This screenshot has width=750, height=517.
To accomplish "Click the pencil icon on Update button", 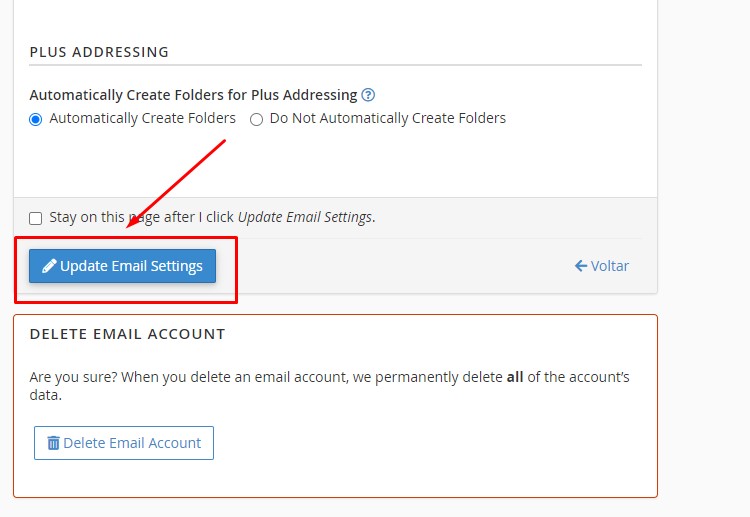I will click(49, 266).
